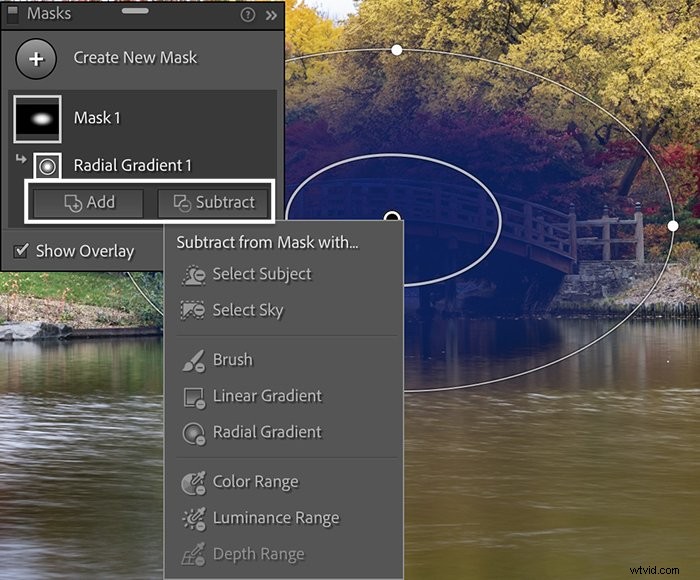This screenshot has height=580, width=700.
Task: Click the Subtract button
Action: tap(212, 202)
